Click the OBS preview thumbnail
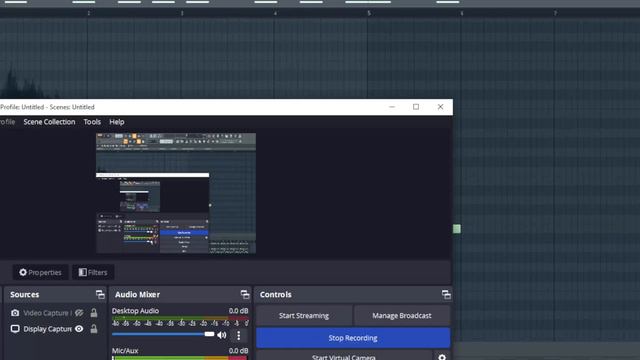This screenshot has height=360, width=640. coord(176,193)
